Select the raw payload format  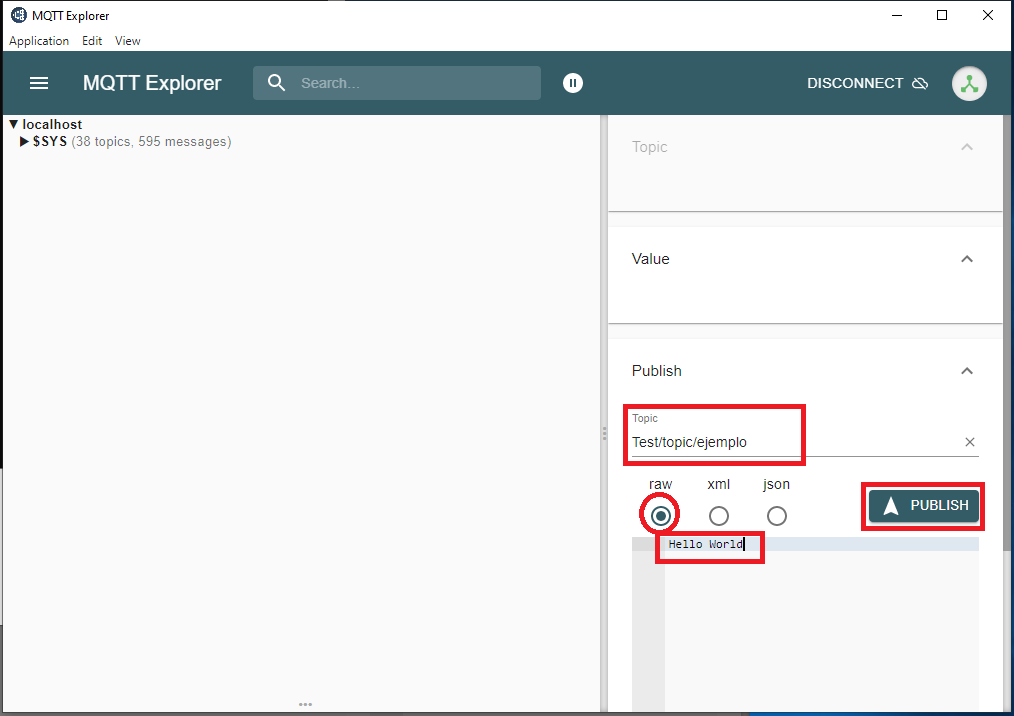pos(660,515)
